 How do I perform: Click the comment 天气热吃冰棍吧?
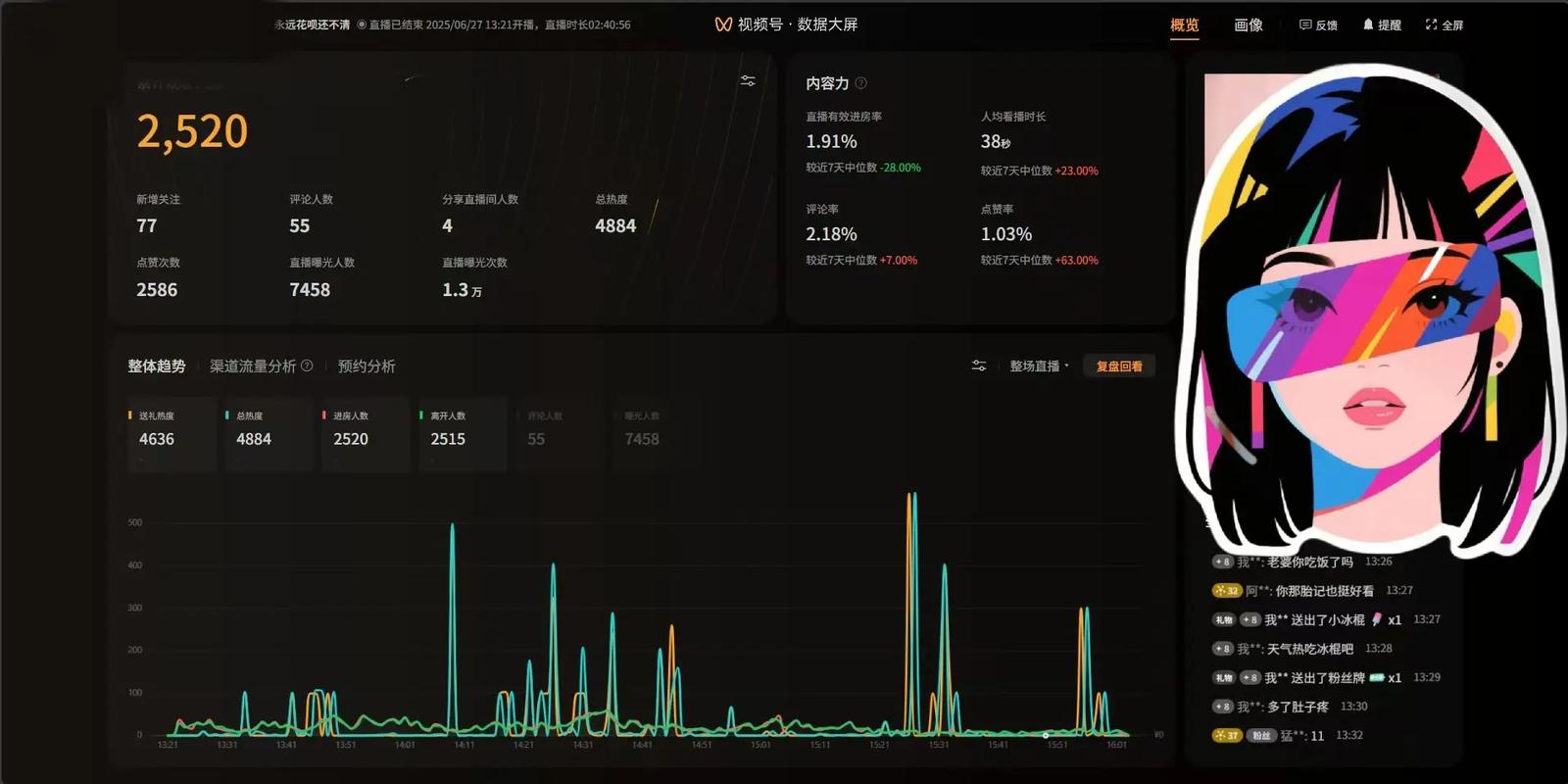click(x=1309, y=649)
